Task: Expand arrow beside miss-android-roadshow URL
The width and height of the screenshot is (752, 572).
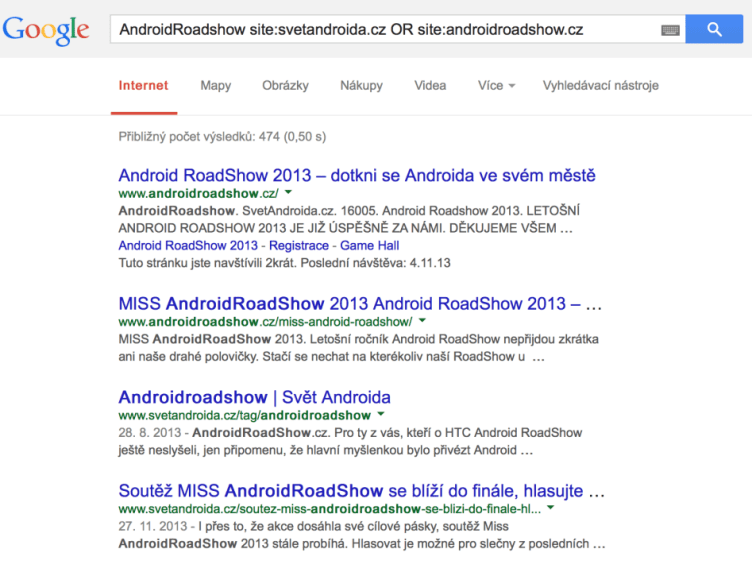Action: click(422, 320)
